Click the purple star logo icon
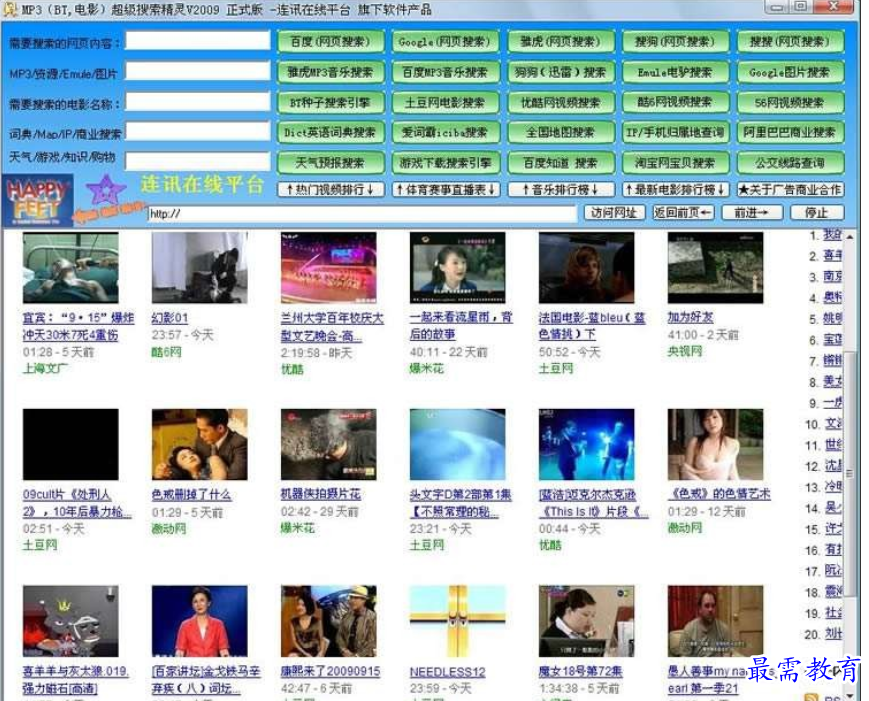869x701 pixels. (x=105, y=190)
